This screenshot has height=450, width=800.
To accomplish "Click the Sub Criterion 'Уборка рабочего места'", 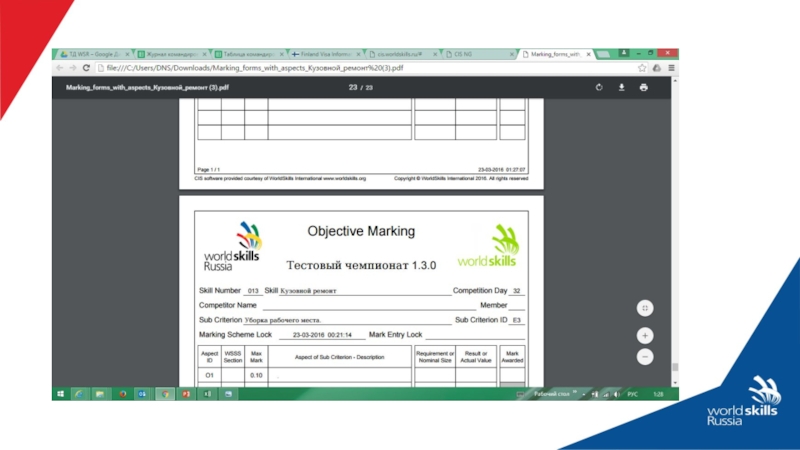I will (x=283, y=320).
